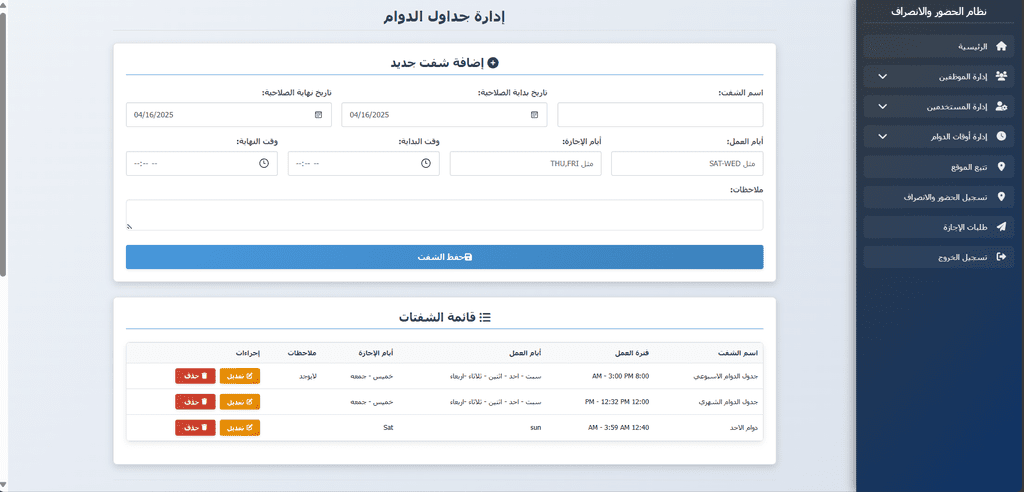
Task: Focus the اسم الشفت input field
Action: 660,114
